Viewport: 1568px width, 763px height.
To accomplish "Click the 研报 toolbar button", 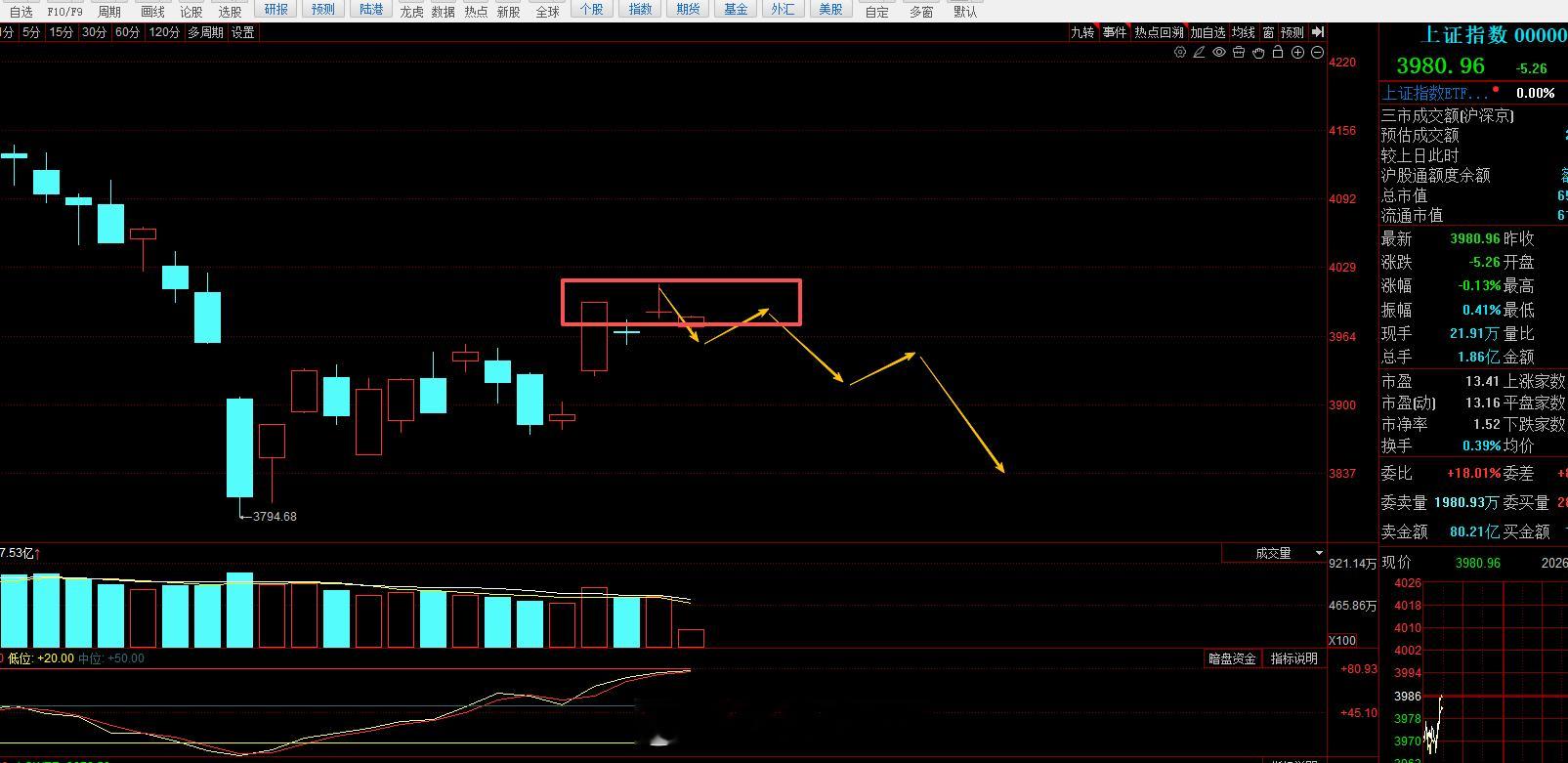I will click(x=276, y=10).
